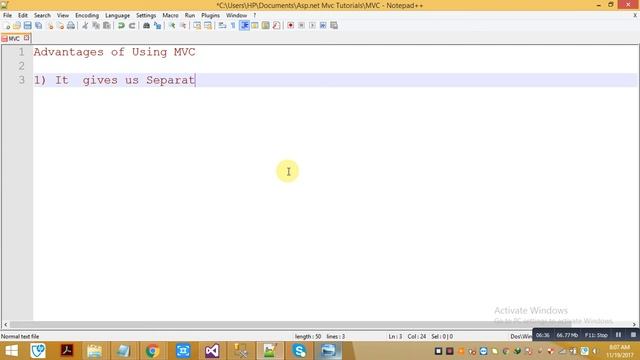Create a new document from the toolbar
The width and height of the screenshot is (640, 360).
(x=7, y=25)
